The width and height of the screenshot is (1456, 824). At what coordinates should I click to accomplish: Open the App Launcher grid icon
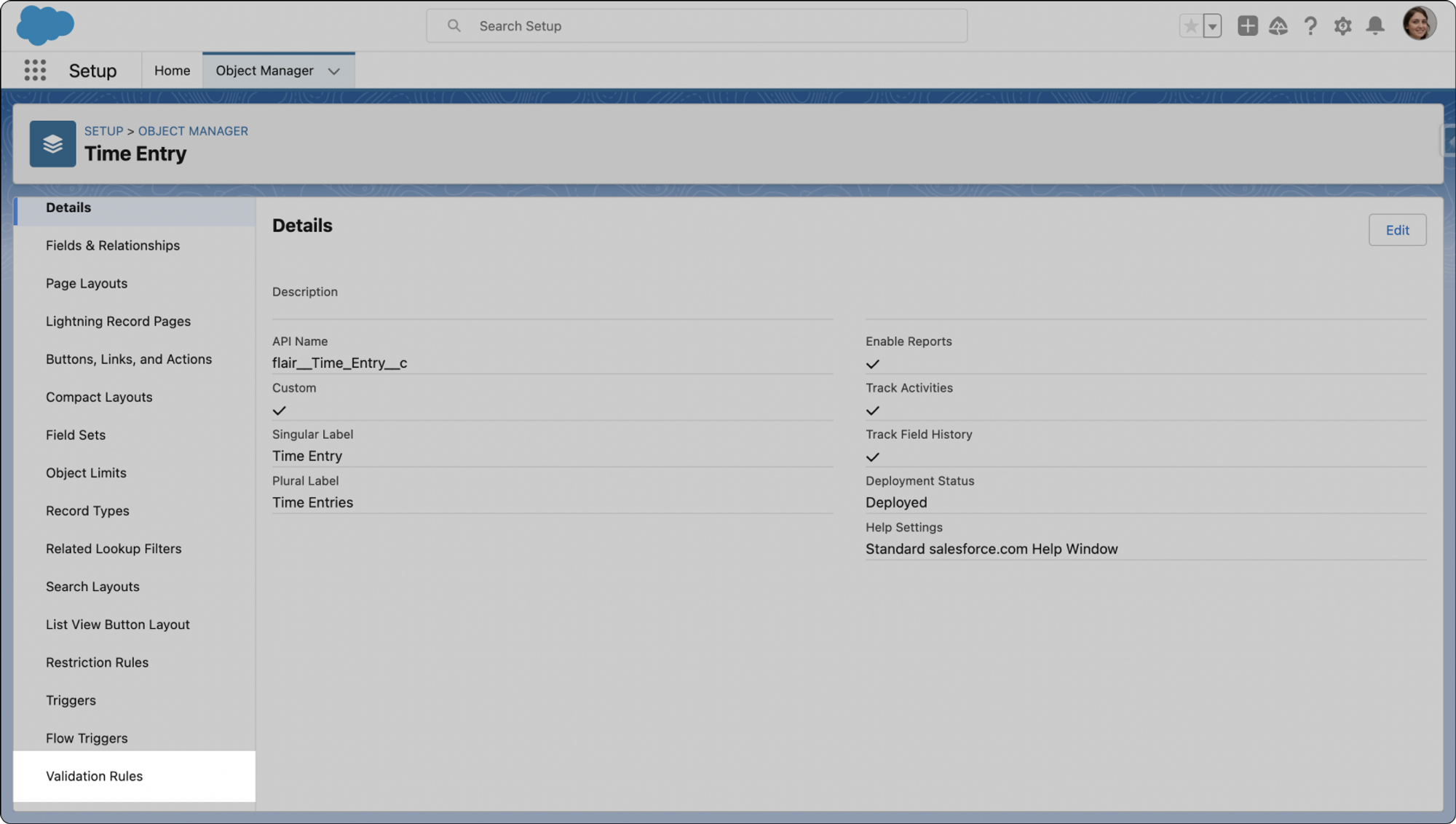35,71
